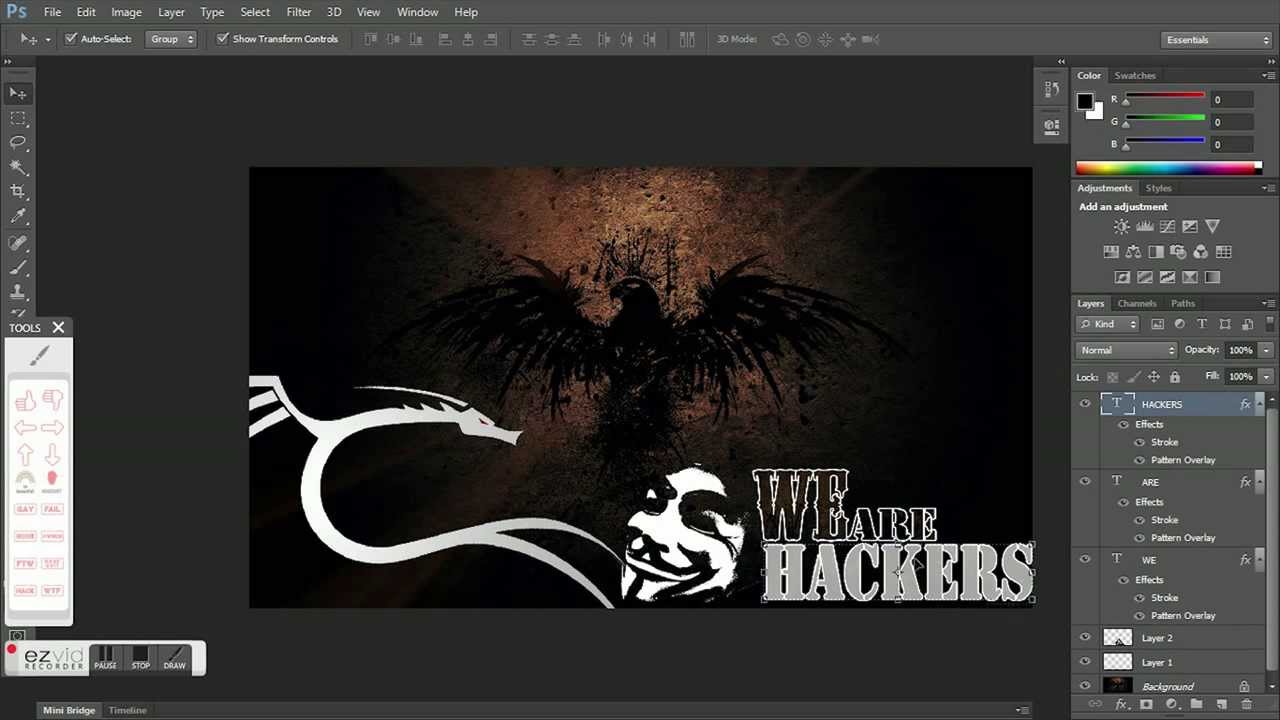This screenshot has width=1280, height=720.
Task: Filter layers by pixel layers
Action: 1157,324
